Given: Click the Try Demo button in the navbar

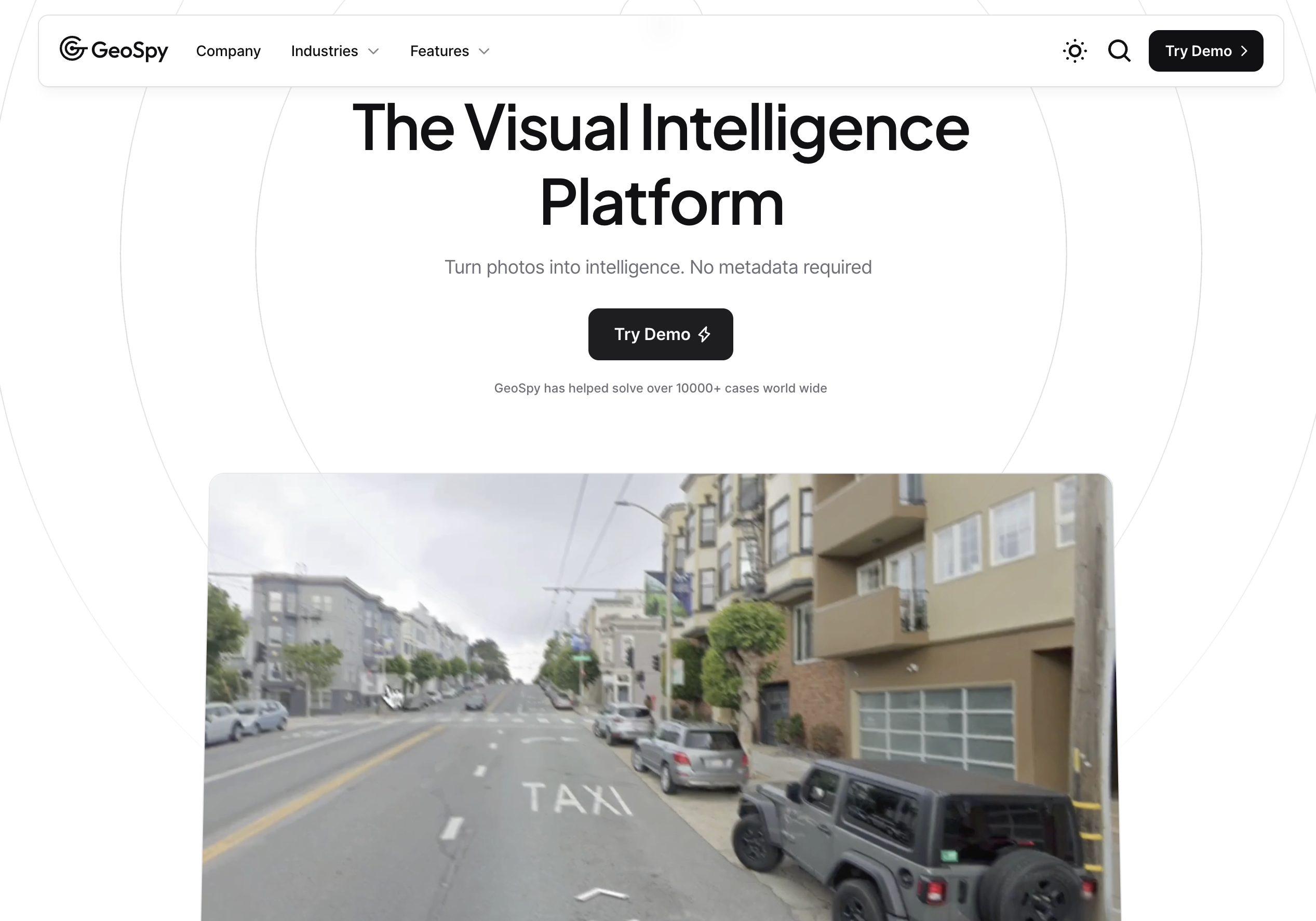Looking at the screenshot, I should tap(1205, 51).
